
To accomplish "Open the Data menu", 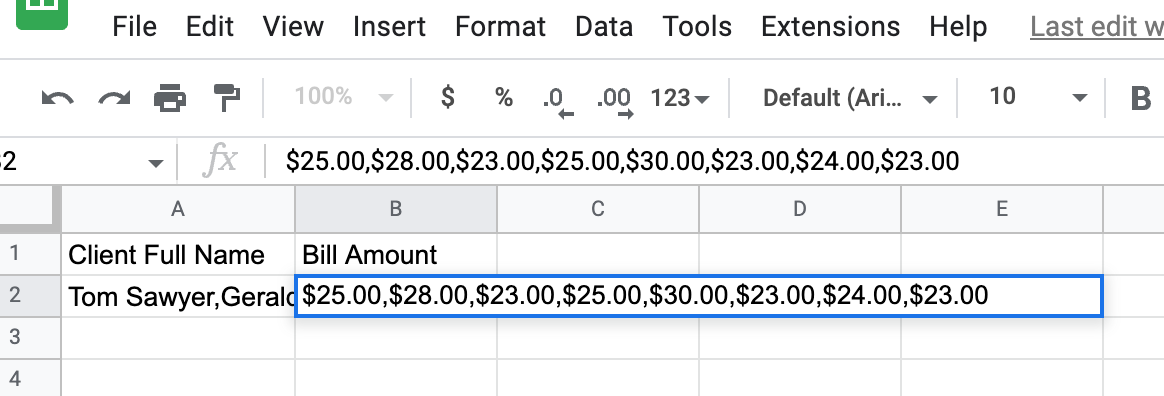I will tap(604, 27).
